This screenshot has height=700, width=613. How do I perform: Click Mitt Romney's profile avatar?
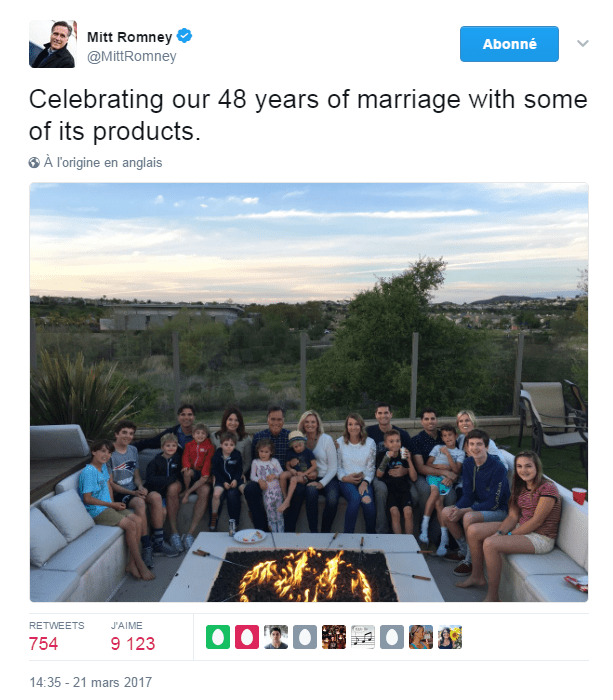click(53, 45)
